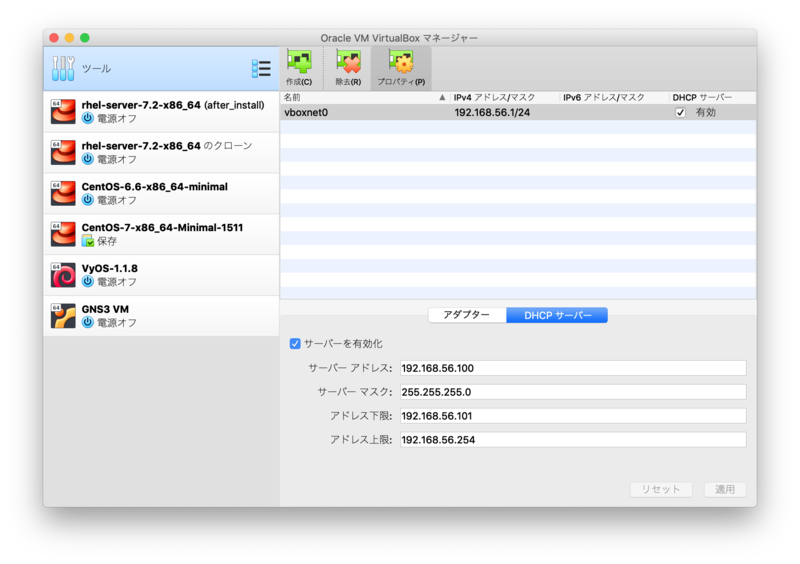Close the VirtualBox Manager window
This screenshot has width=800, height=564.
(54, 38)
